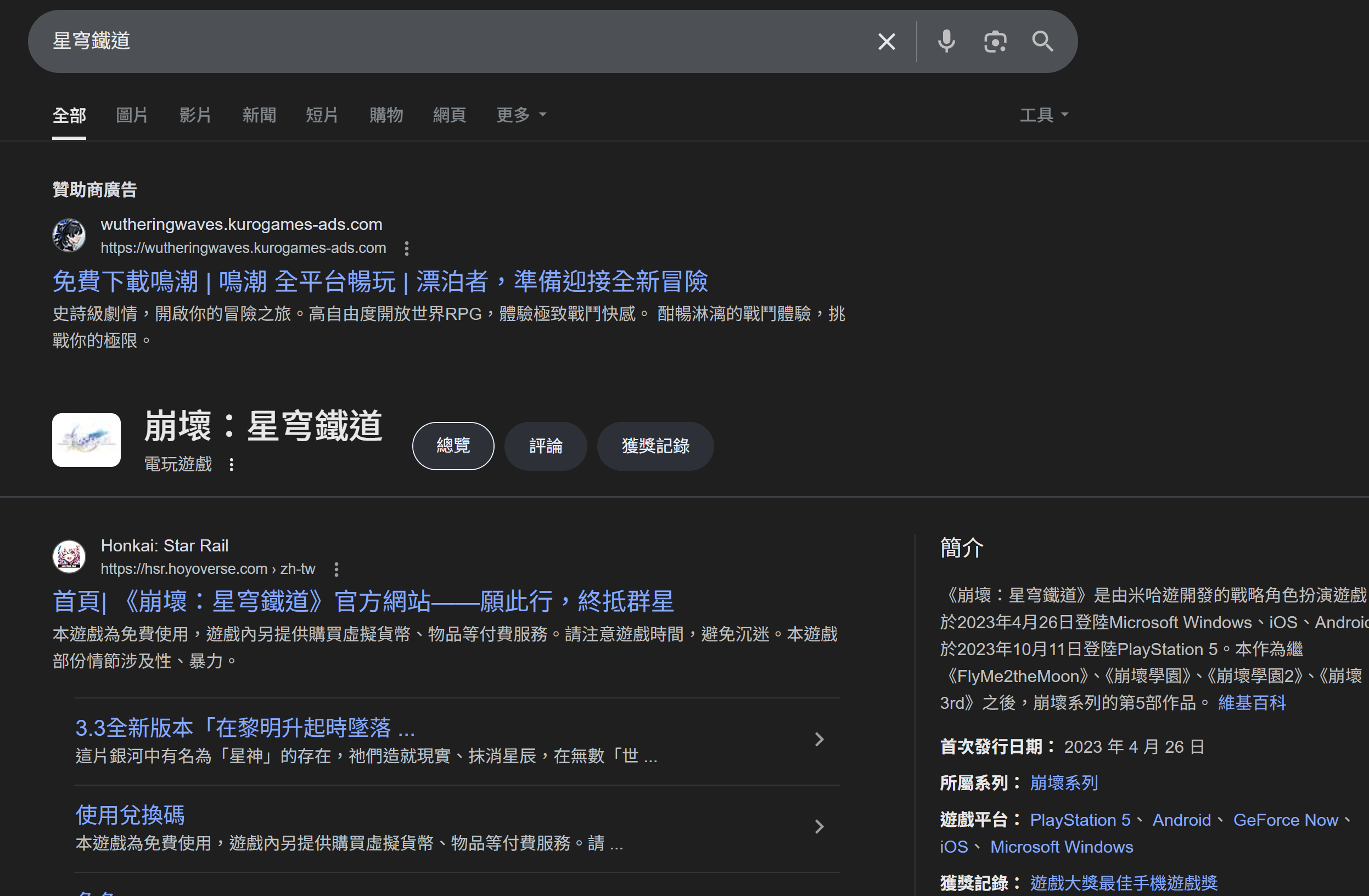
Task: Open the iOS platform link
Action: coord(953,847)
